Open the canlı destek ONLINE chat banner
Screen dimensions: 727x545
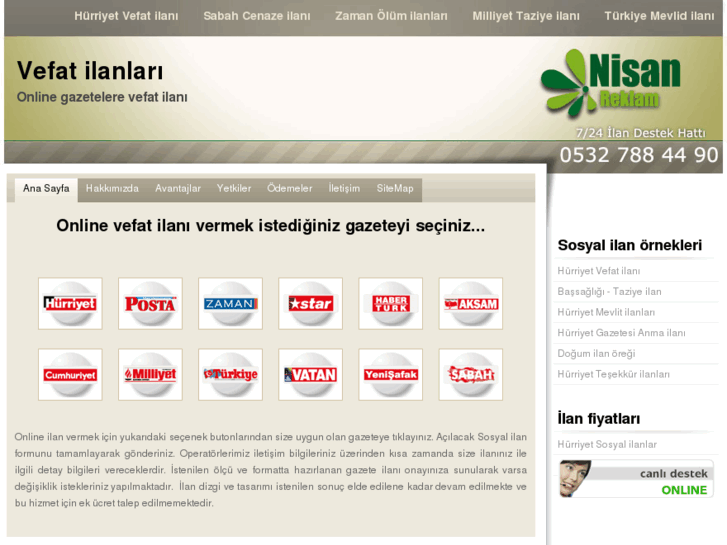636,479
